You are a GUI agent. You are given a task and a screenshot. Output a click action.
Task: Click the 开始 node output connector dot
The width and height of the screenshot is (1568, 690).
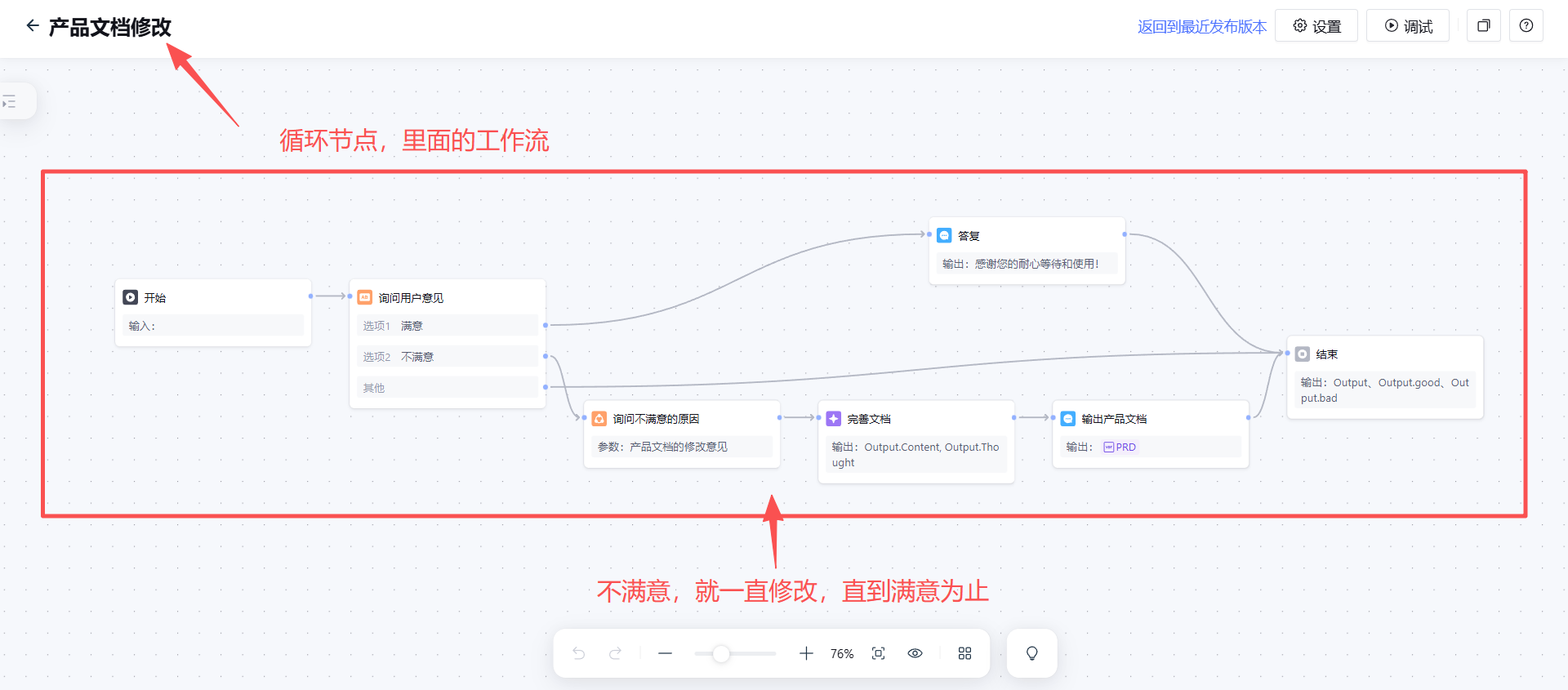point(311,296)
